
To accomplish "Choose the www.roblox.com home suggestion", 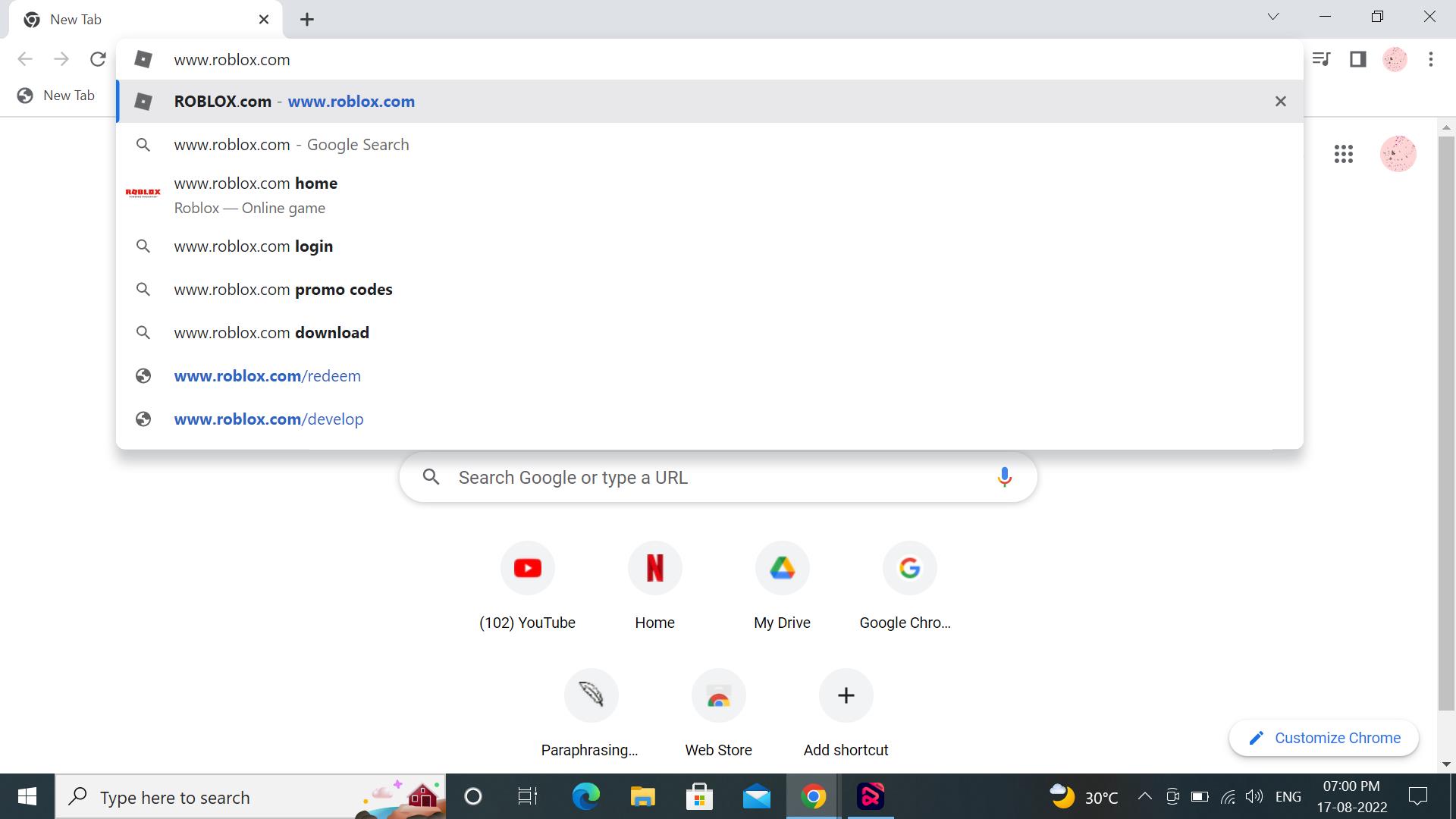I will (x=710, y=195).
